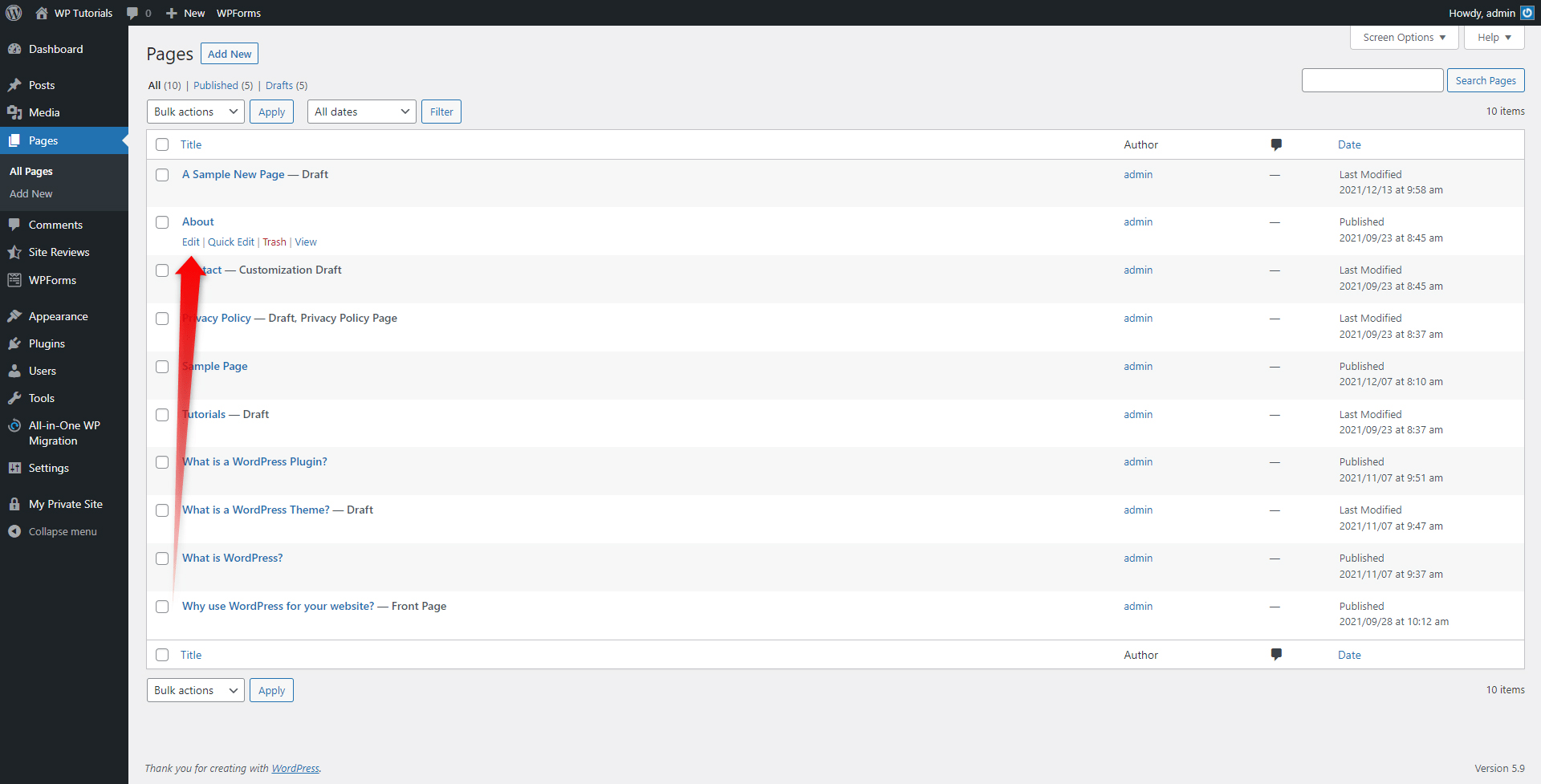This screenshot has height=784, width=1541.
Task: Open All Pages submenu item
Action: pyautogui.click(x=31, y=171)
